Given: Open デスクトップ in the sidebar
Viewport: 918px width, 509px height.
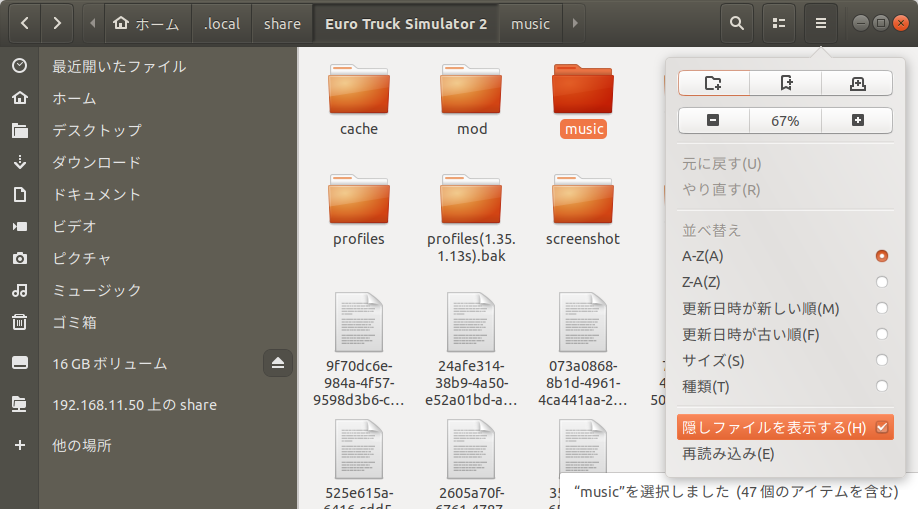Looking at the screenshot, I should point(149,130).
